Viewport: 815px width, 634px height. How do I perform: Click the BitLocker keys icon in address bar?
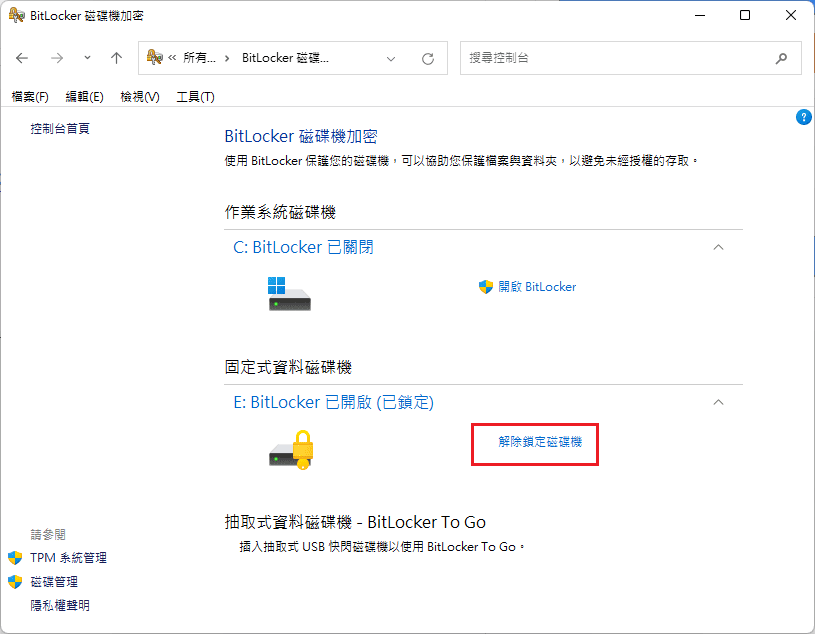[155, 58]
